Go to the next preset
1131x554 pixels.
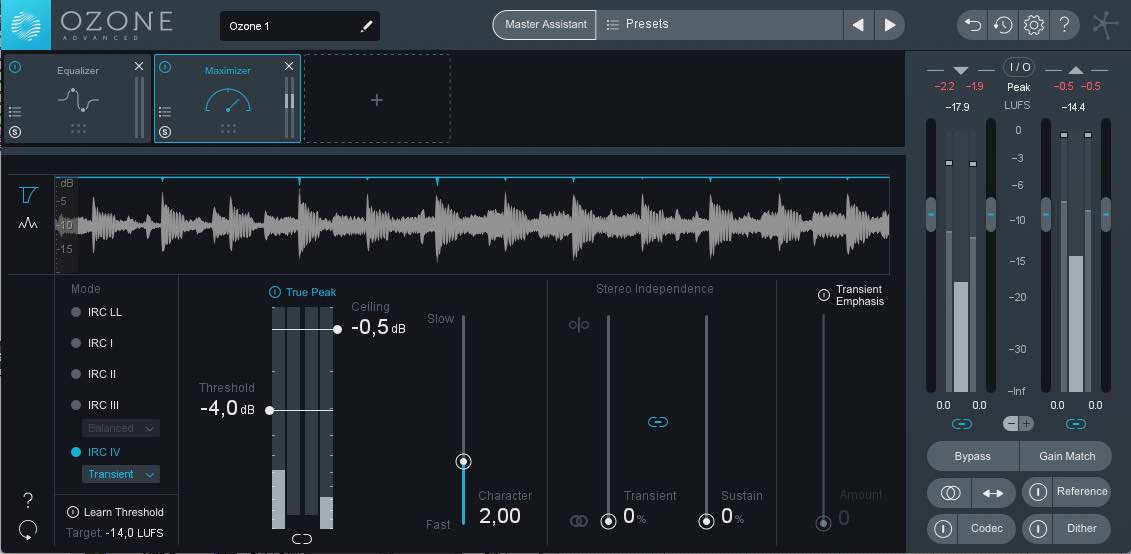point(890,25)
